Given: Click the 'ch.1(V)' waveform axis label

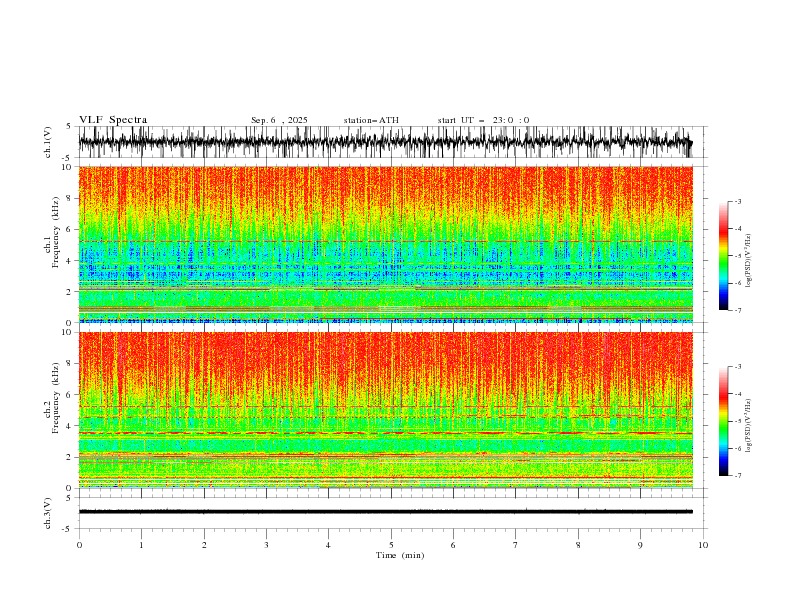Looking at the screenshot, I should coord(48,142).
